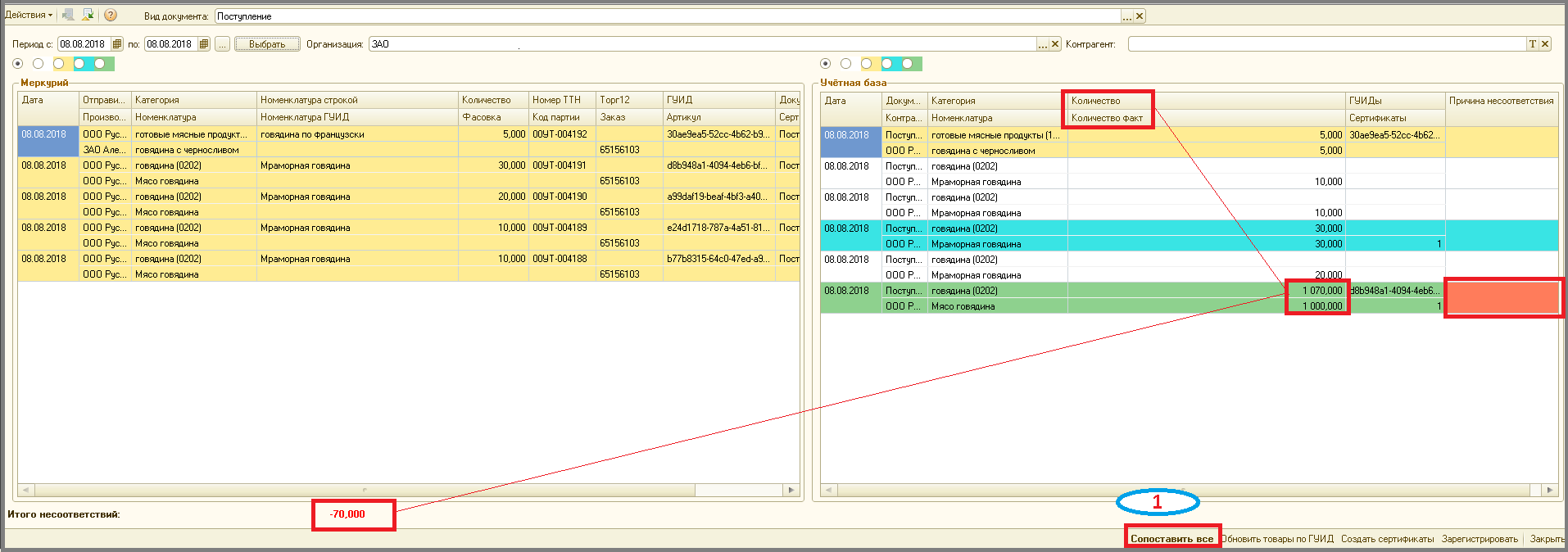Click left scroll arrow of Меркурий table
The width and height of the screenshot is (1568, 552).
point(26,490)
